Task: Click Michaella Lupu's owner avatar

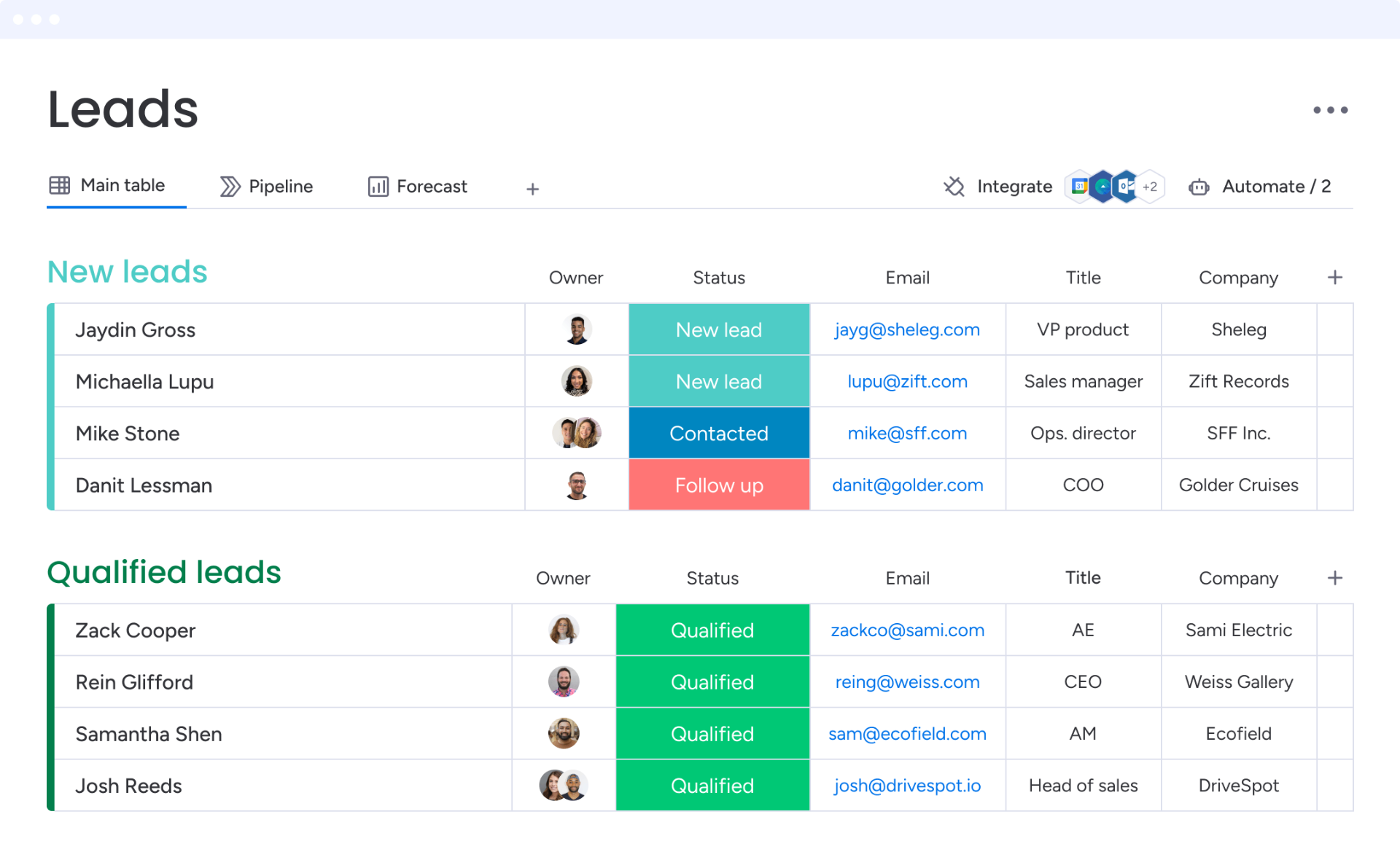Action: tap(576, 381)
